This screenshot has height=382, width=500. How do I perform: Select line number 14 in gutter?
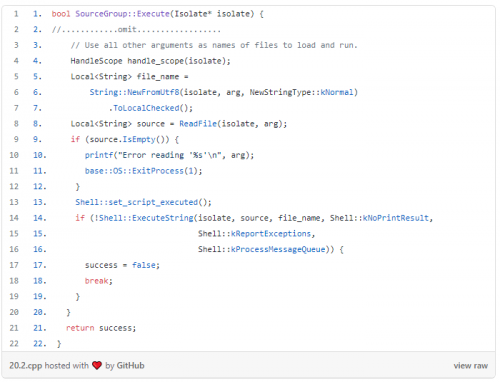14,218
